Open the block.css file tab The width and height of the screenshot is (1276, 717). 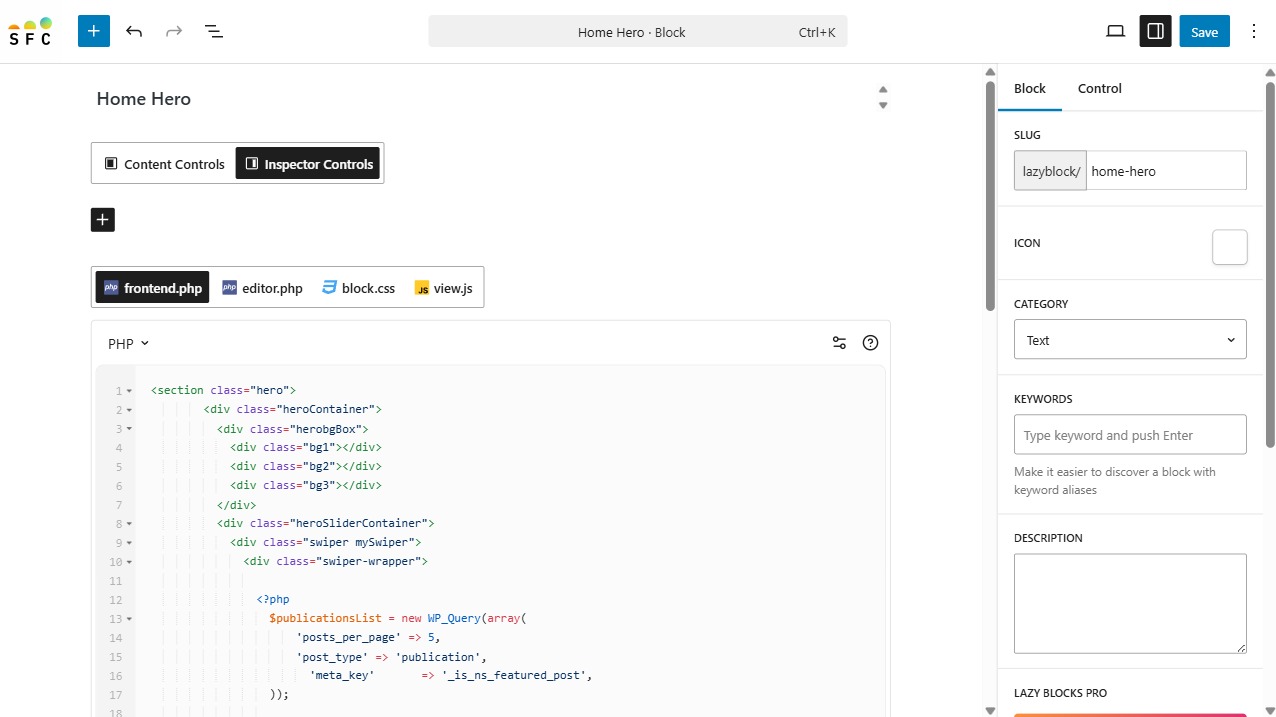click(358, 288)
